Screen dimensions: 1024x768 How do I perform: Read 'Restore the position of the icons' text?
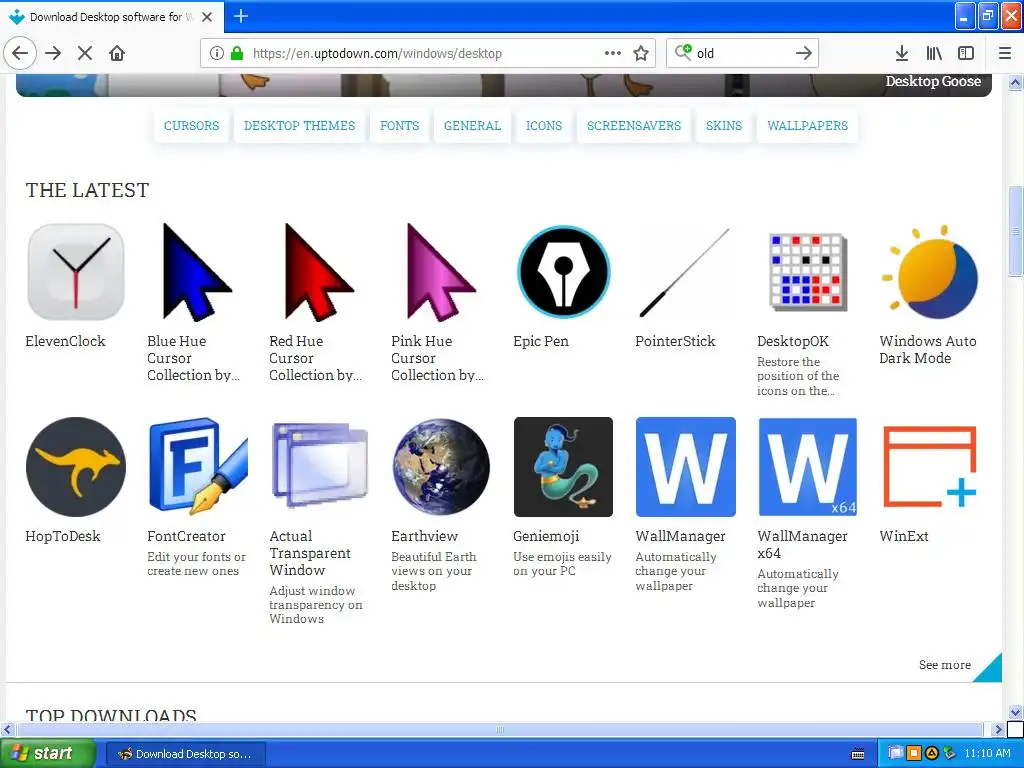[797, 376]
